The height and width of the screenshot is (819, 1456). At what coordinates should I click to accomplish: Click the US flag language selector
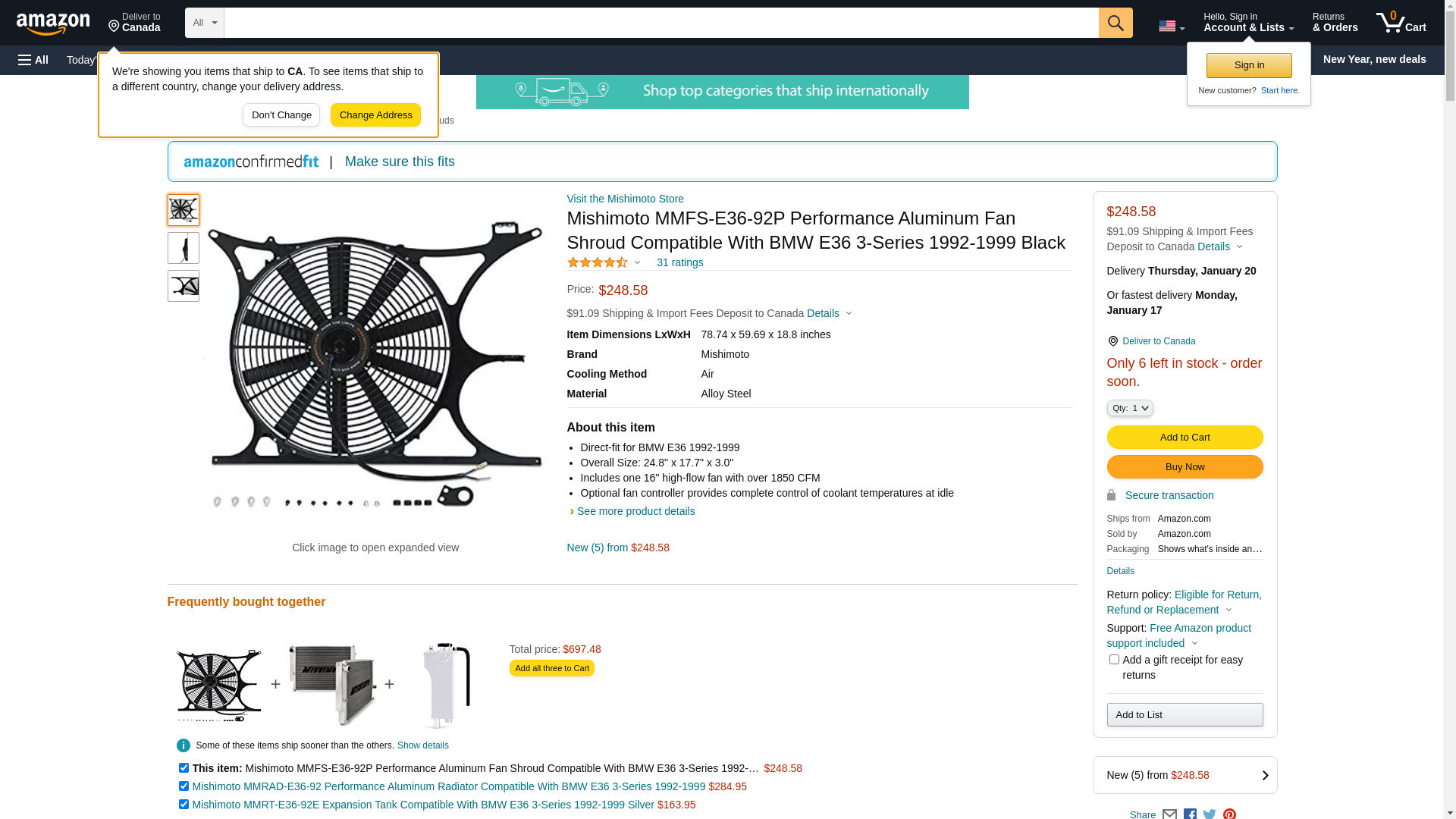click(x=1170, y=27)
